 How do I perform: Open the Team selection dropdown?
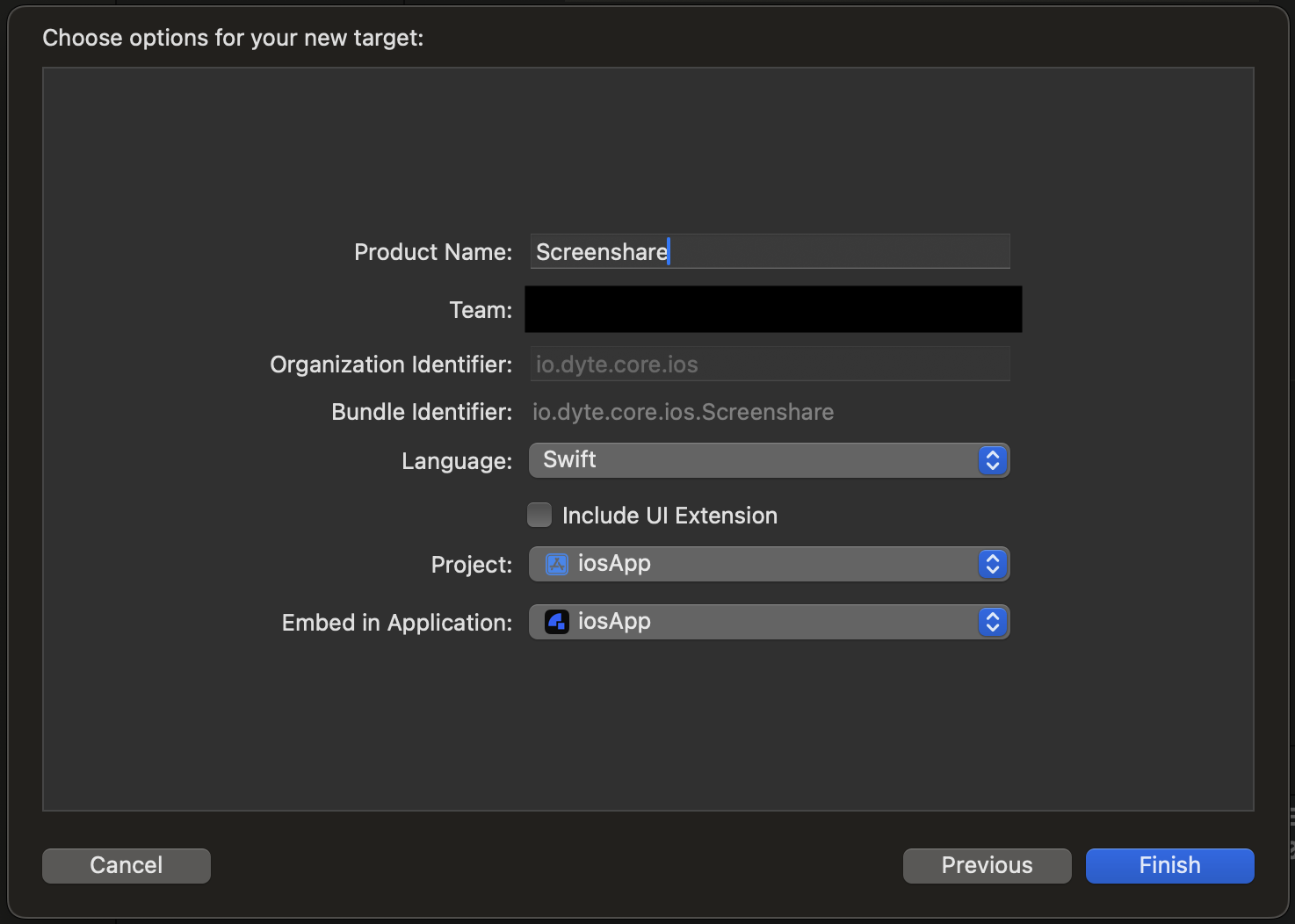click(772, 309)
